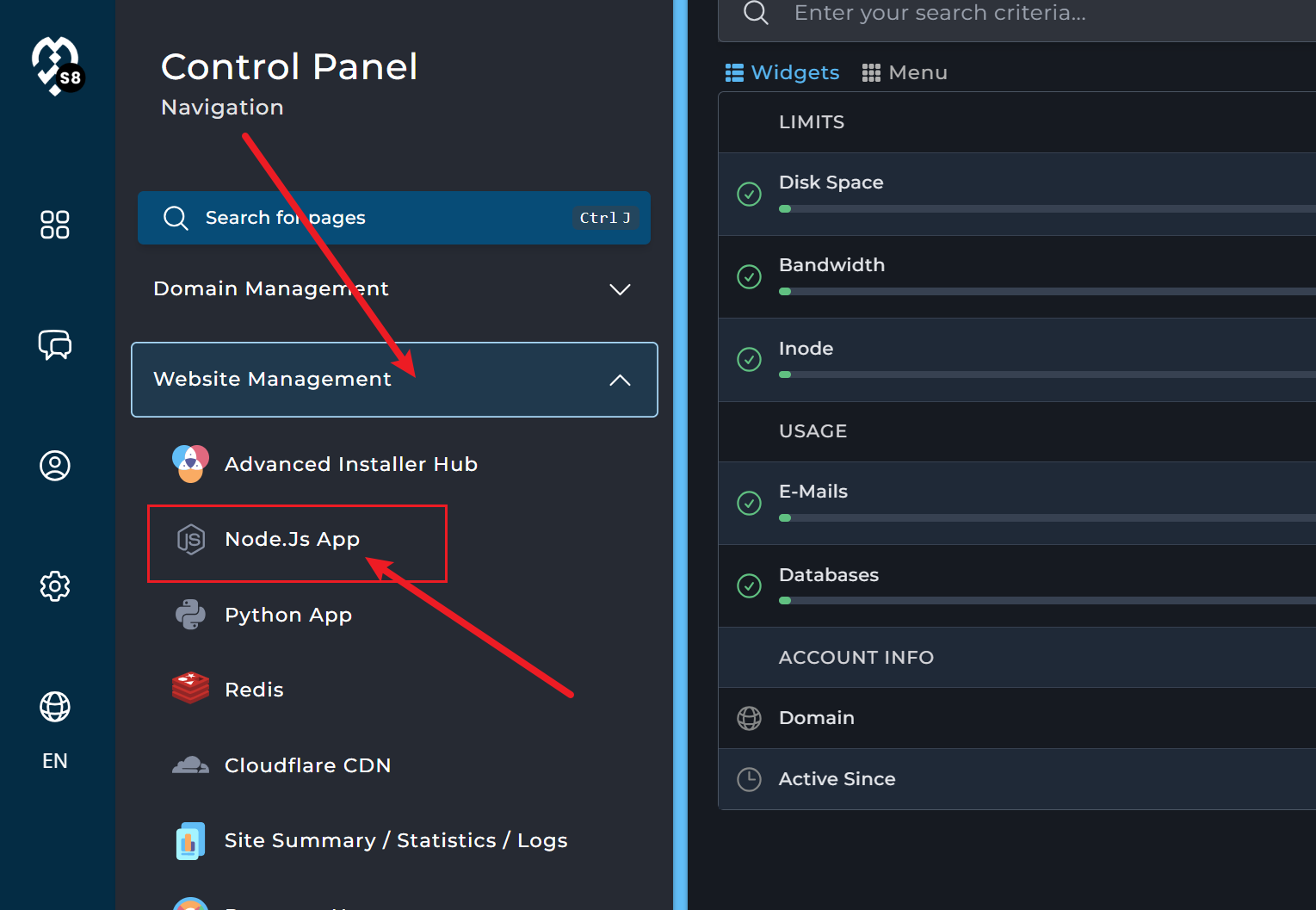Open the user profile sidebar icon

click(x=55, y=466)
